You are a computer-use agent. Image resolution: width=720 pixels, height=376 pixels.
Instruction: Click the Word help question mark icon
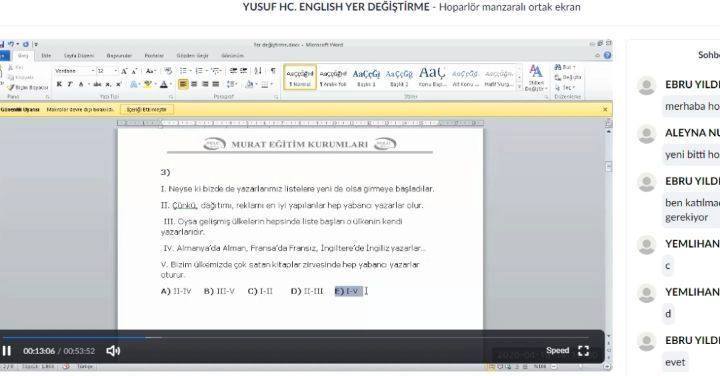(608, 56)
